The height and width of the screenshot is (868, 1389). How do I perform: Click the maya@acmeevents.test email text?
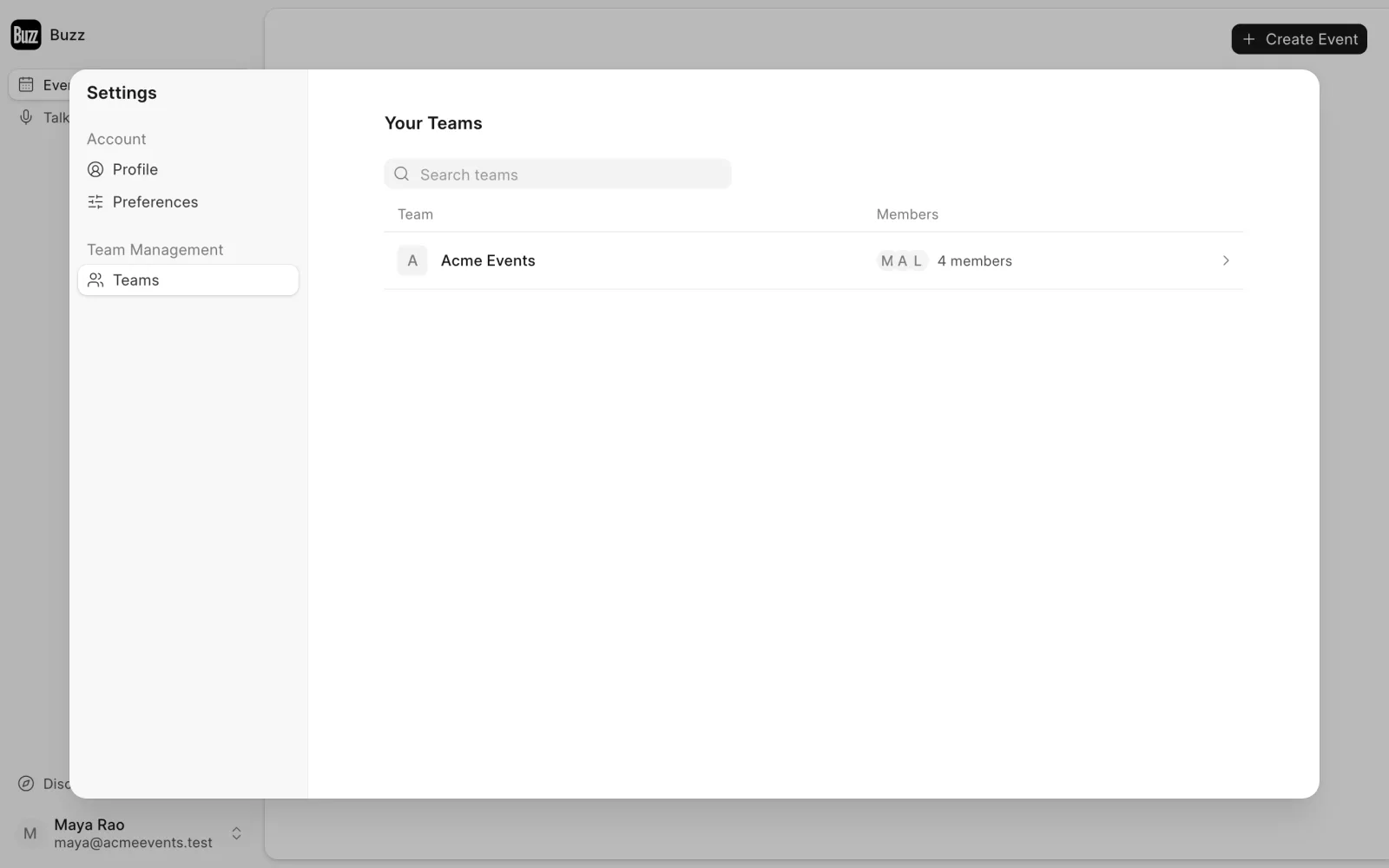pyautogui.click(x=133, y=843)
